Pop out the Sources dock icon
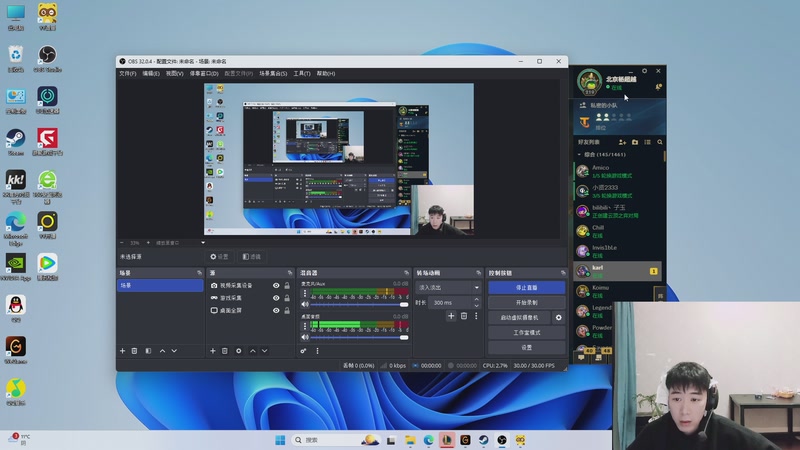The image size is (800, 450). point(290,273)
